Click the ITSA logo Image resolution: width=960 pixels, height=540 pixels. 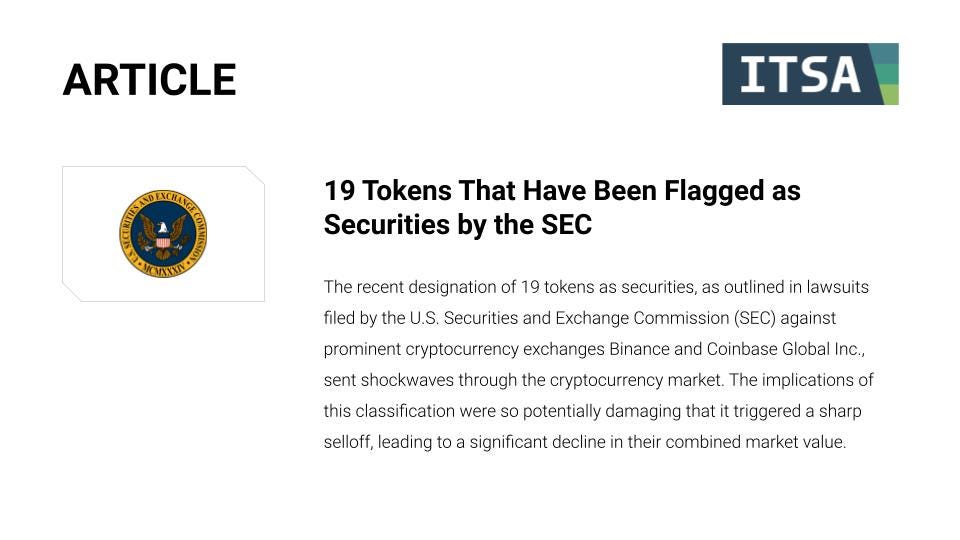pos(810,74)
